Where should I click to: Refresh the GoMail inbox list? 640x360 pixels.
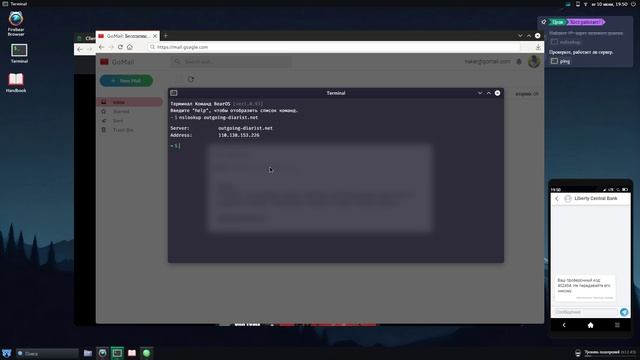click(x=191, y=79)
